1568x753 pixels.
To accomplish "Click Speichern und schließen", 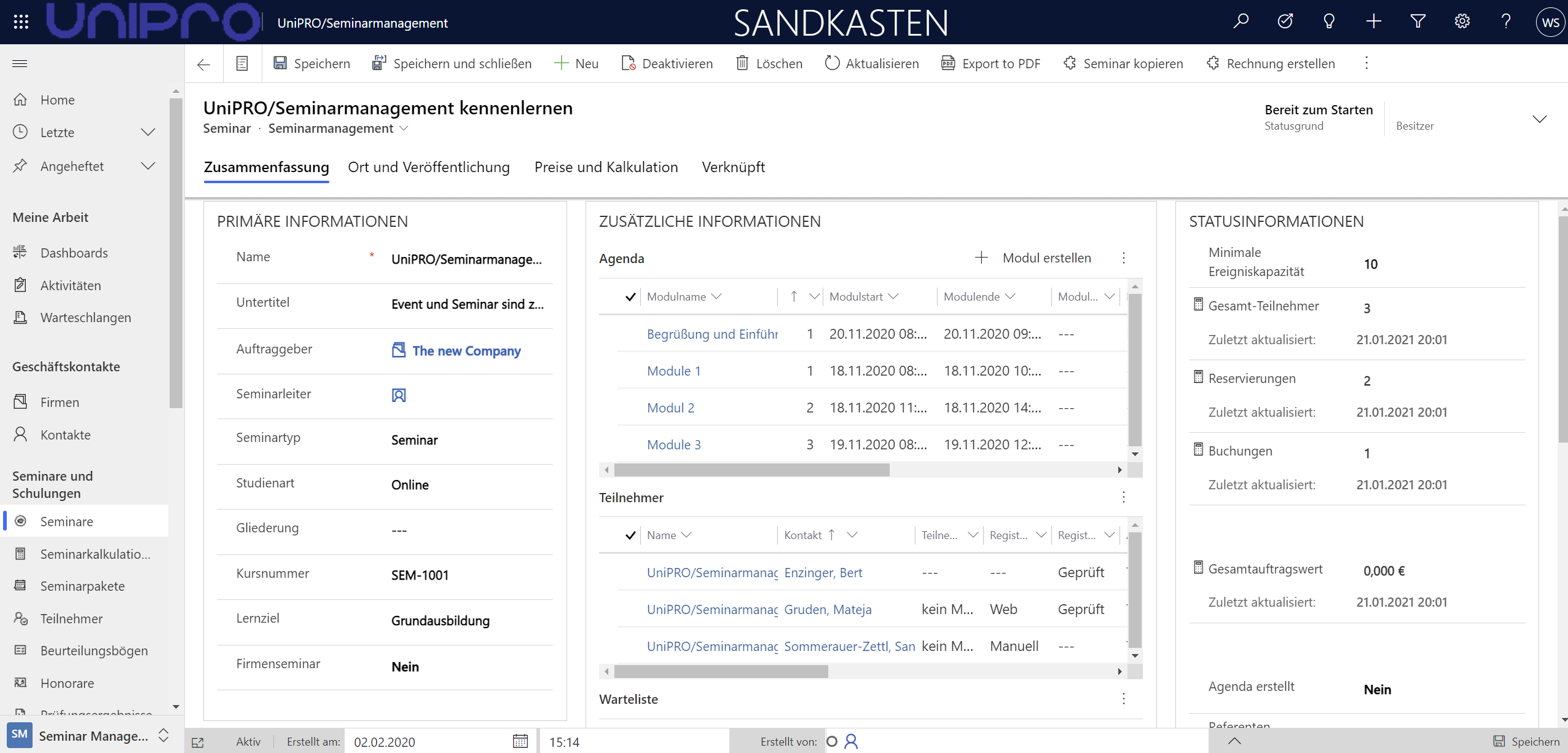I will pos(452,63).
